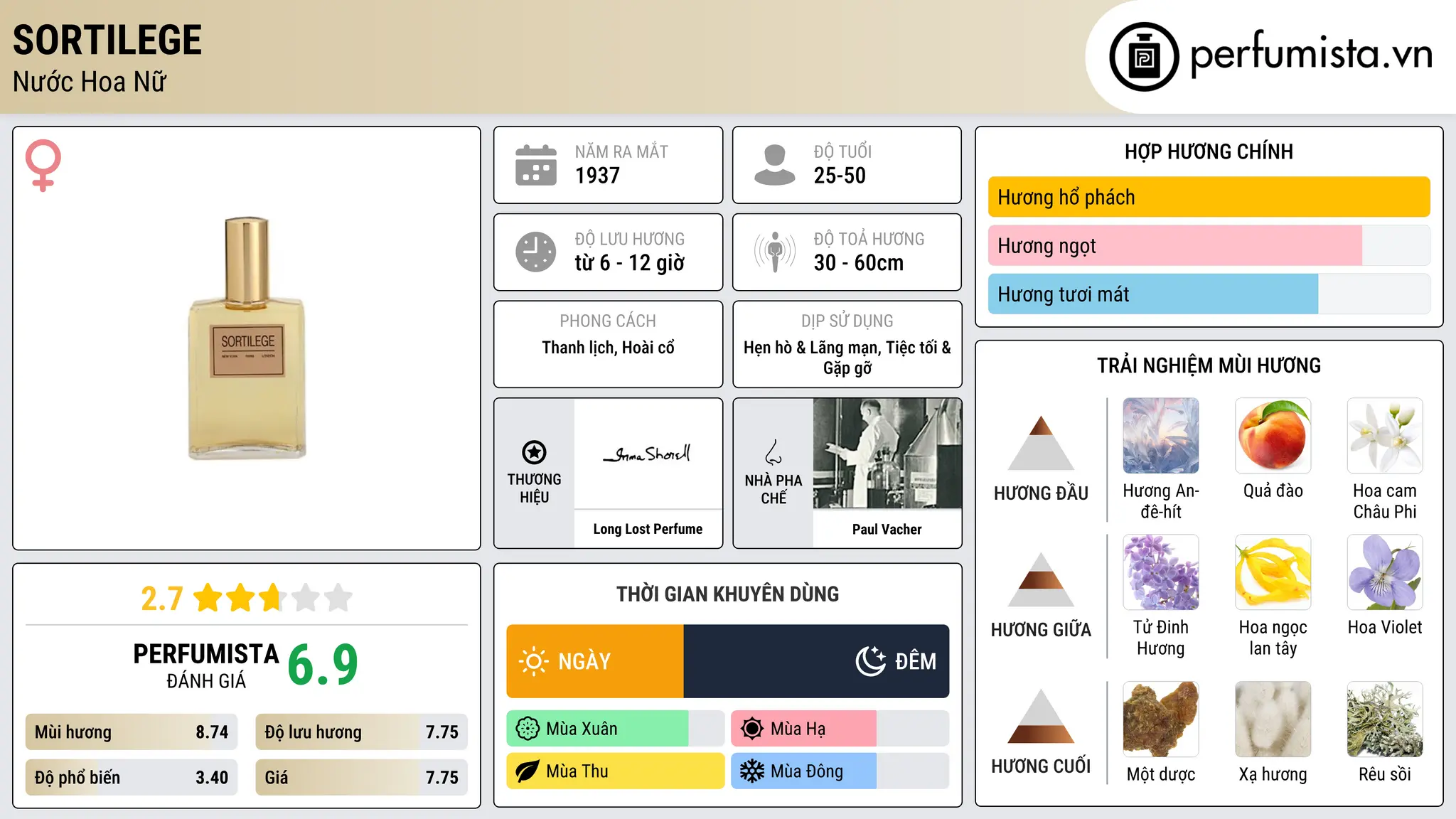
Task: Click the star badge icon above Thương hiệu
Action: (x=534, y=452)
